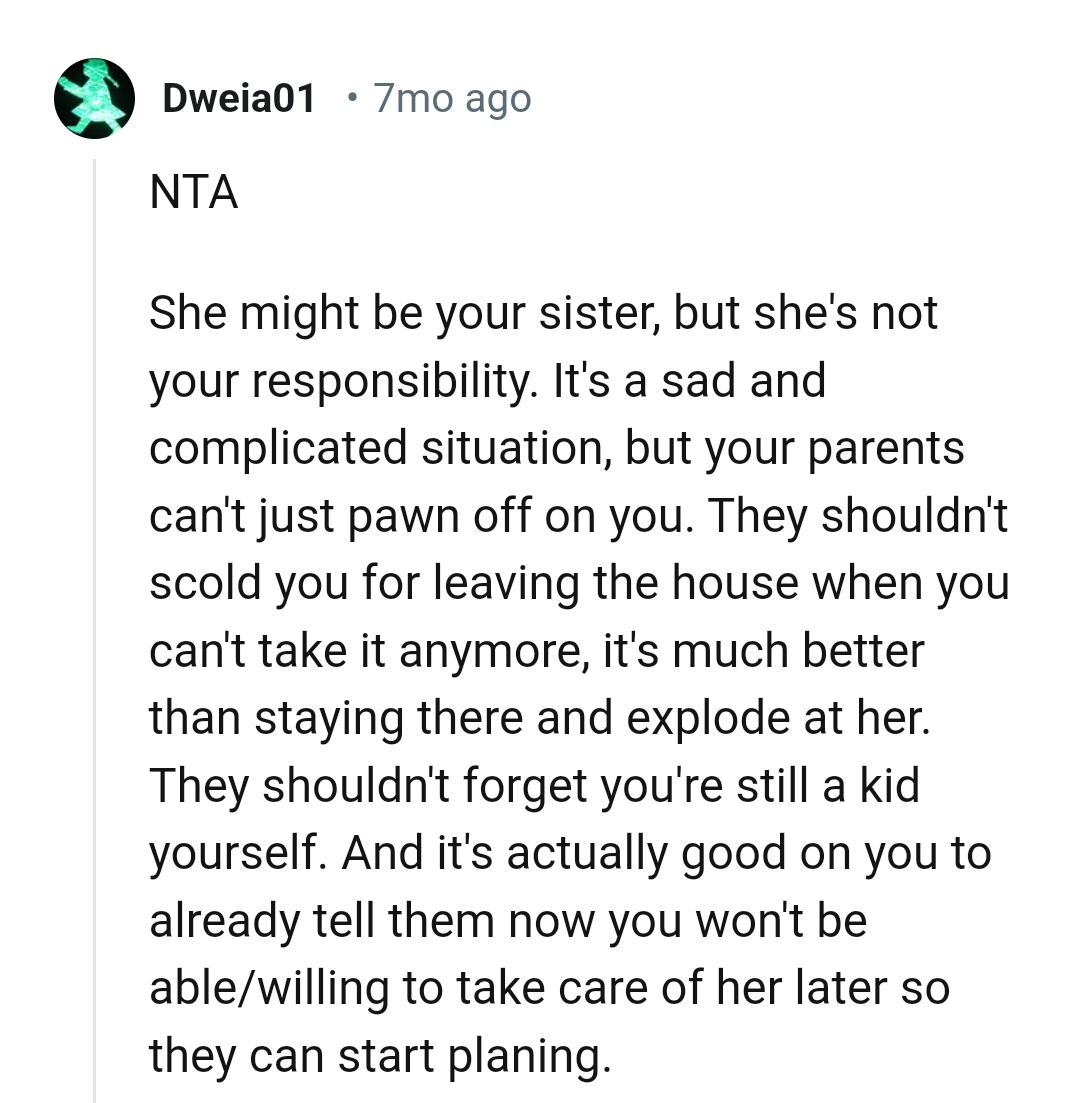This screenshot has width=1080, height=1103.
Task: Click the final line 'they can start planing.'
Action: click(379, 1056)
